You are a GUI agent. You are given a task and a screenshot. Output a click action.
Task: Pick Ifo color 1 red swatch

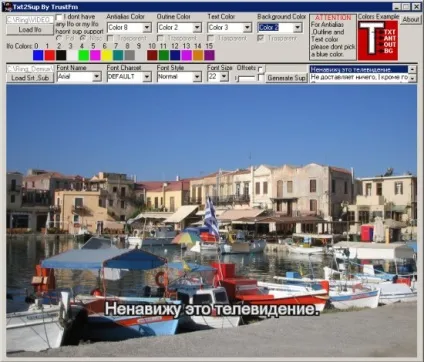point(50,55)
